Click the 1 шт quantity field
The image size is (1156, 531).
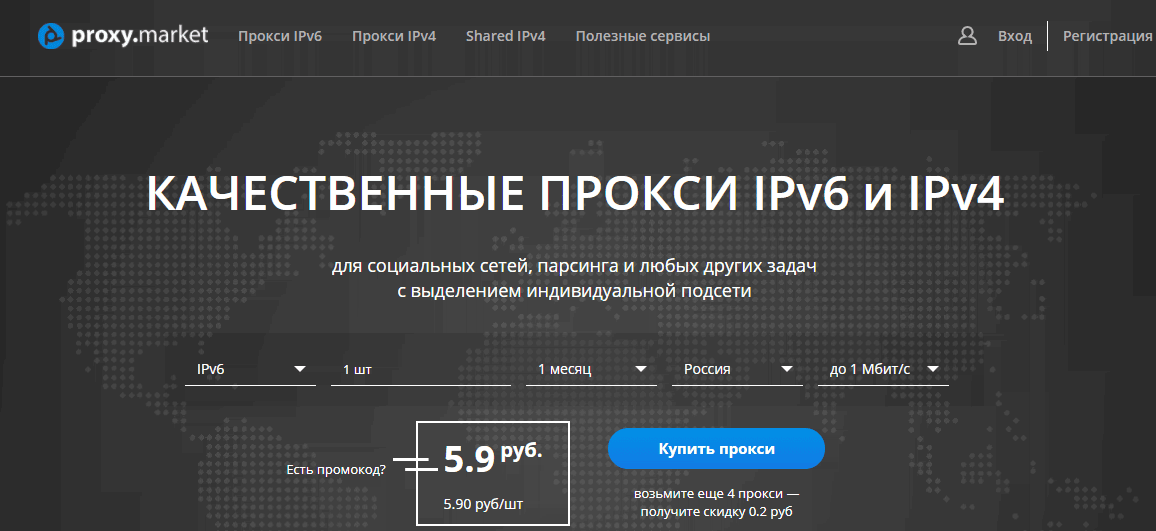(x=420, y=369)
